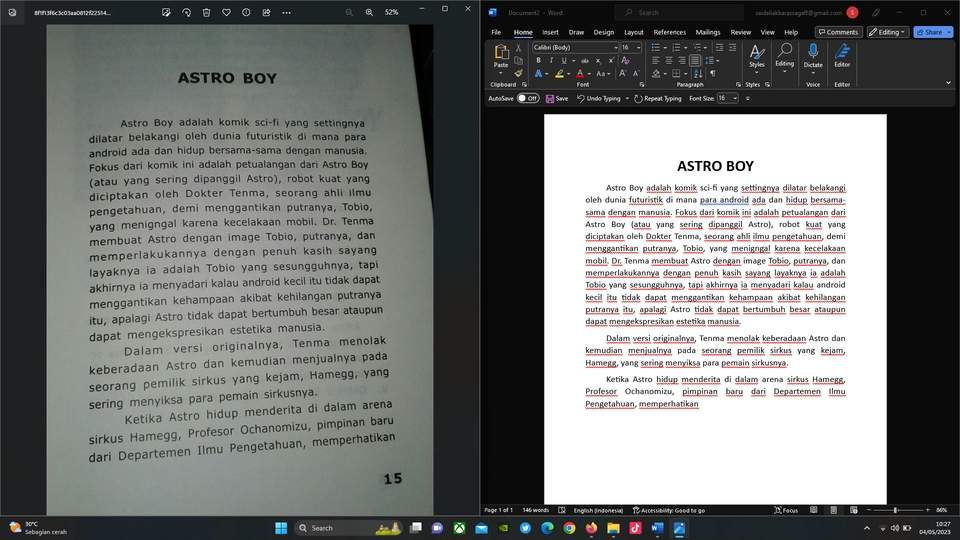Toggle Show/Hide paragraph marks
Screen dimensions: 960x540
pyautogui.click(x=713, y=73)
